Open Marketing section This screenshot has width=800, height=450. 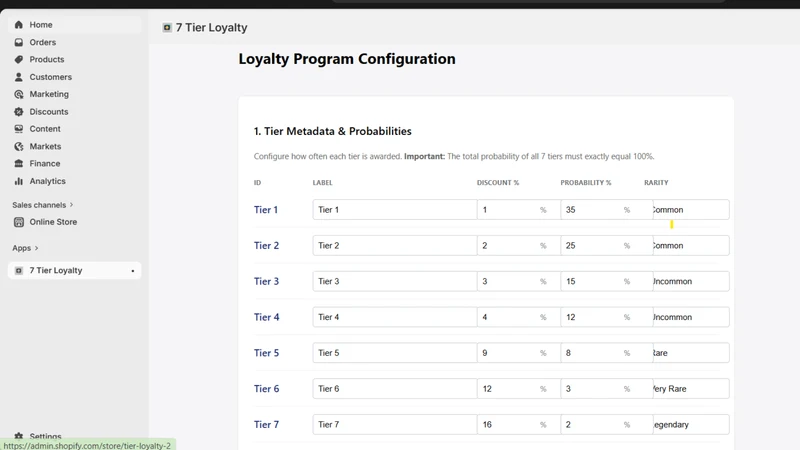coord(74,94)
